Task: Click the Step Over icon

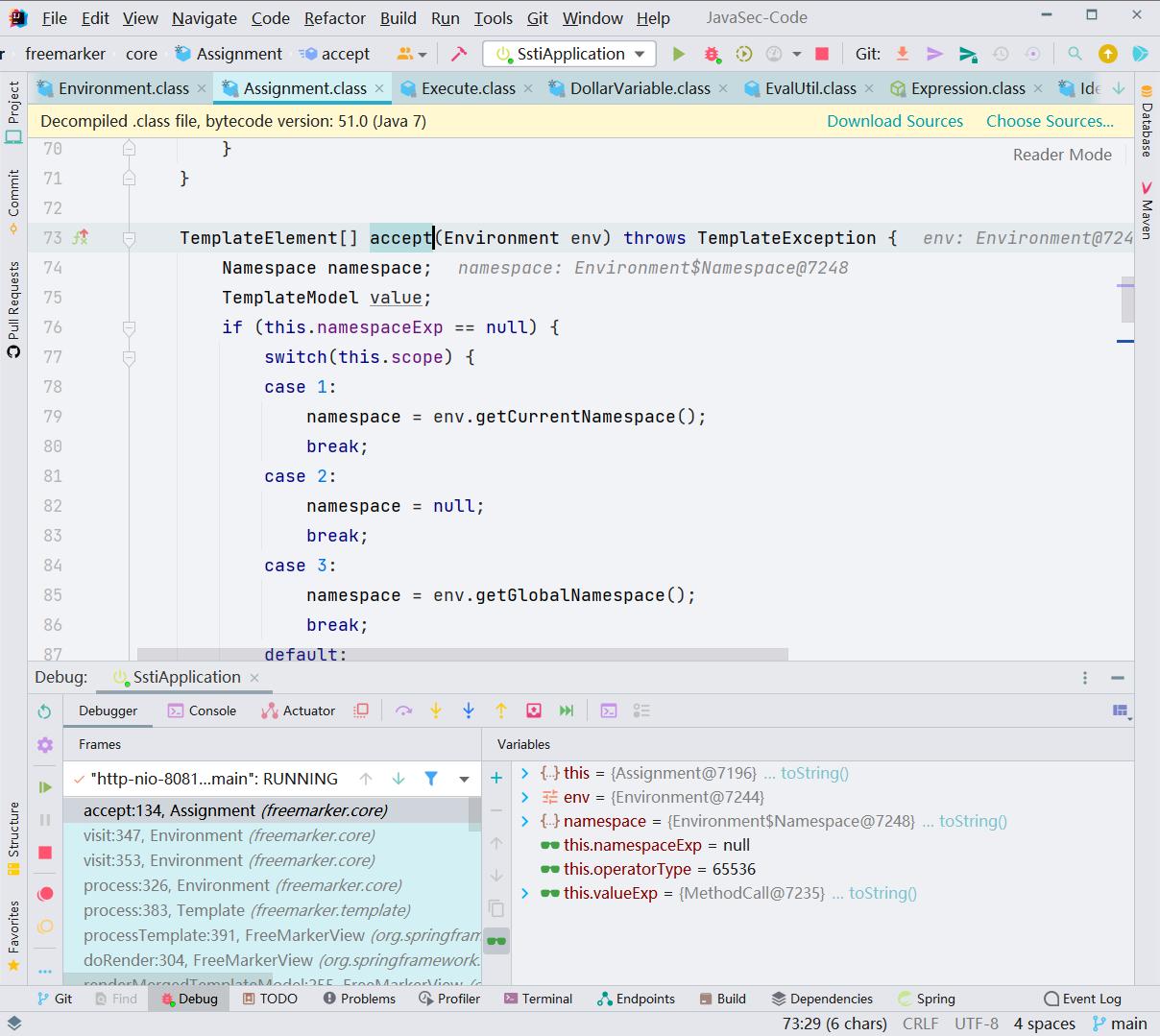Action: (x=404, y=711)
